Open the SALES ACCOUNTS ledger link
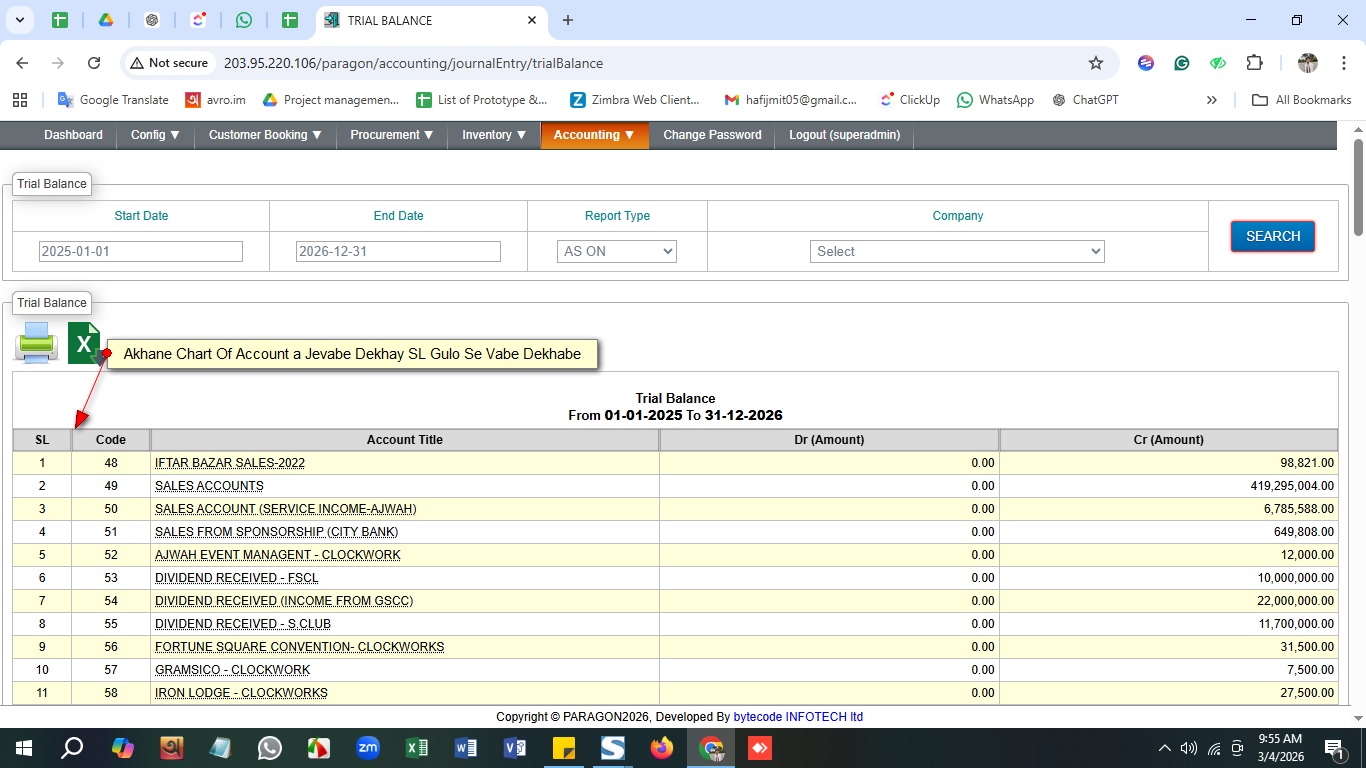Screen dimensions: 1366x768 (x=209, y=486)
